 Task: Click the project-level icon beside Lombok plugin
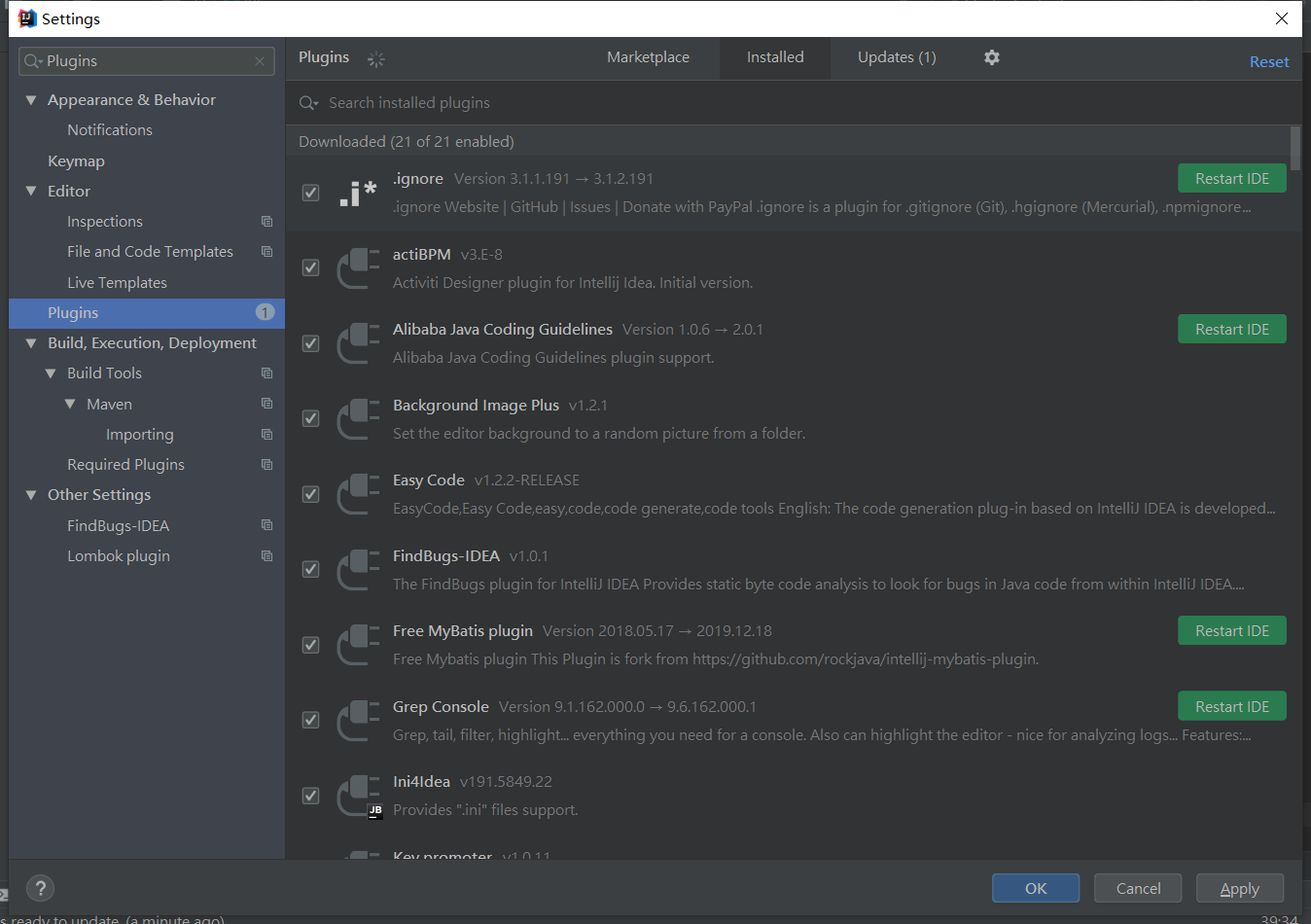coord(267,556)
